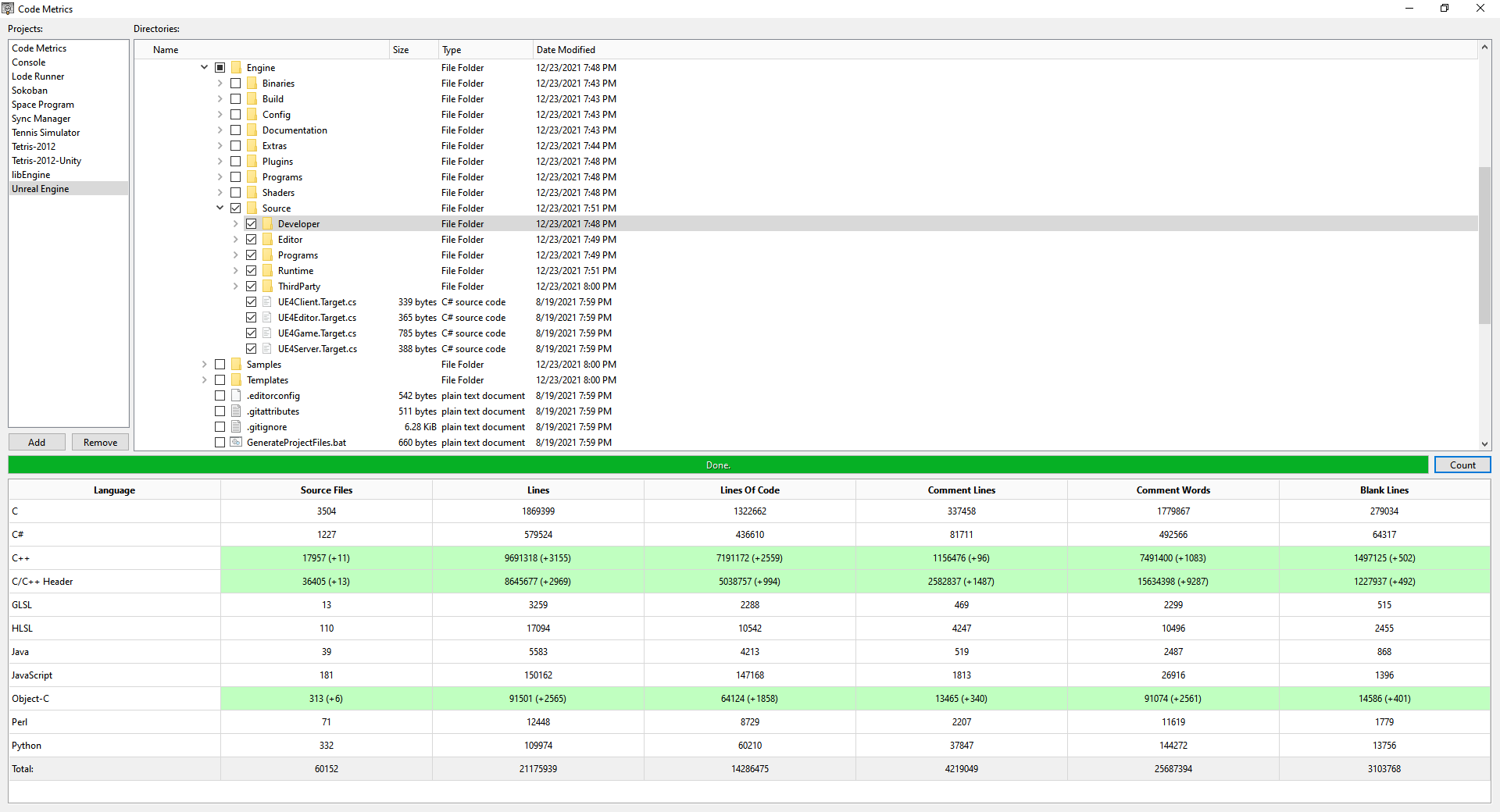
Task: Uncheck the Runtime folder checkbox
Action: click(x=251, y=270)
